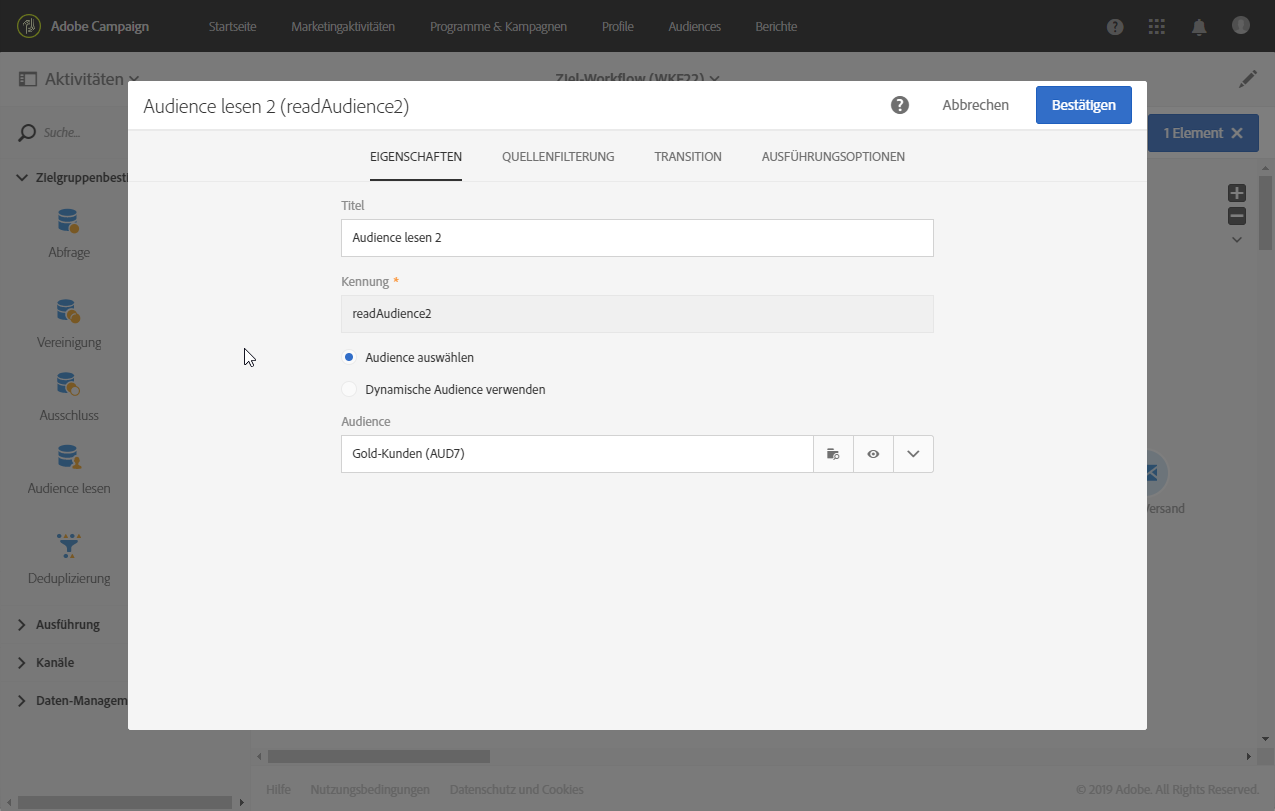Expand the Aktivitäten dropdown chevron
Viewport: 1275px width, 811px height.
pyautogui.click(x=134, y=79)
